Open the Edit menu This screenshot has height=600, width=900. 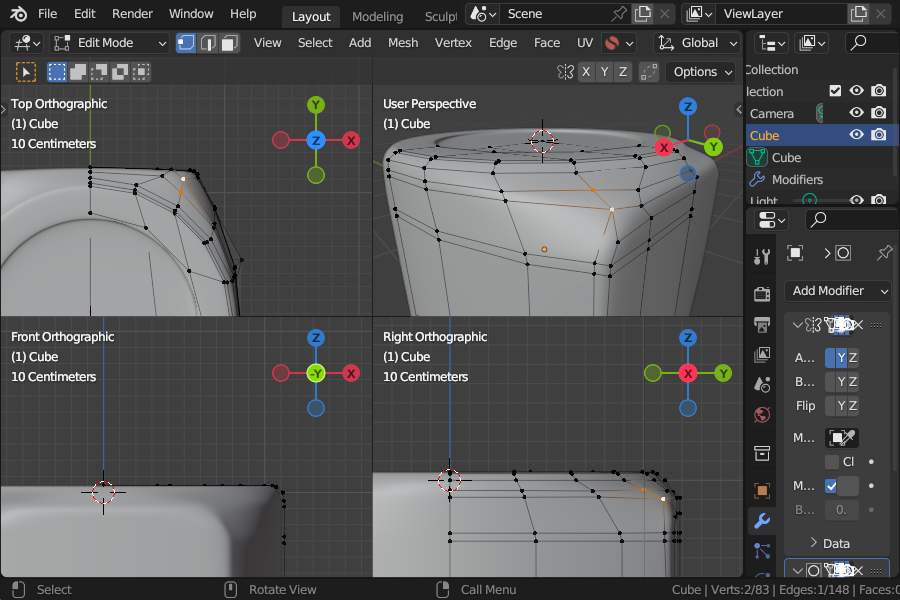(x=84, y=14)
